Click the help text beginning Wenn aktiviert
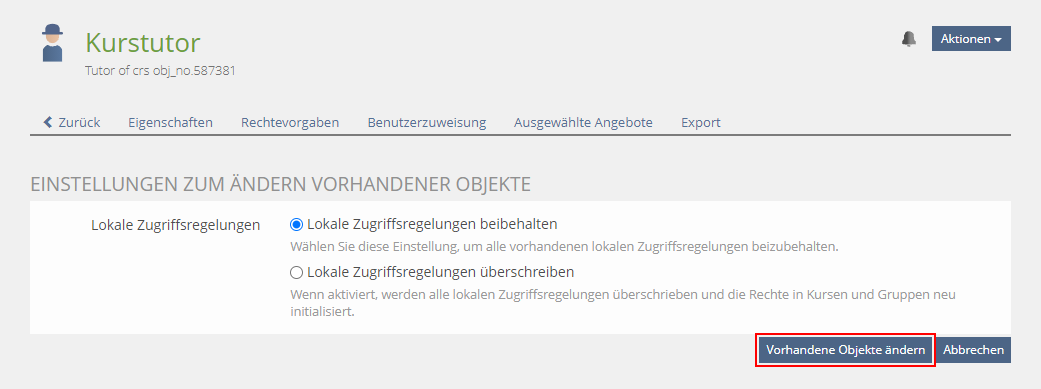The width and height of the screenshot is (1041, 389). tap(628, 302)
